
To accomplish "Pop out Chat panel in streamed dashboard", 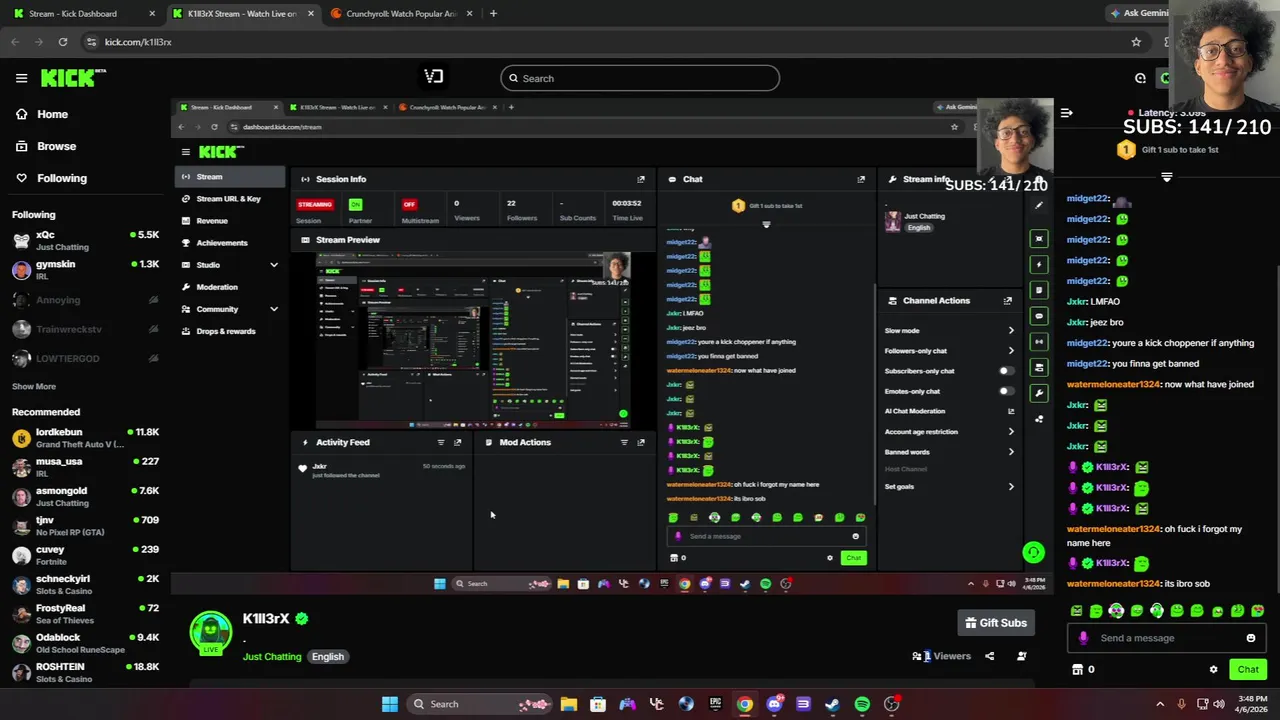I will (861, 179).
